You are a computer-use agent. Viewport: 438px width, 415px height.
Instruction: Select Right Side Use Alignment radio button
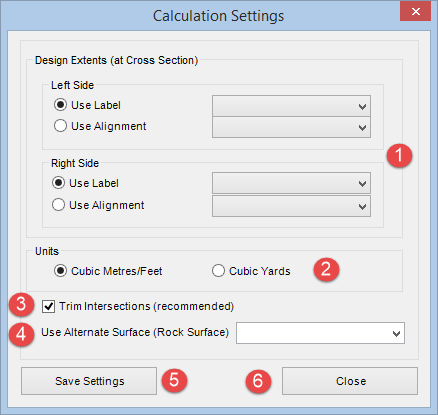(58, 205)
